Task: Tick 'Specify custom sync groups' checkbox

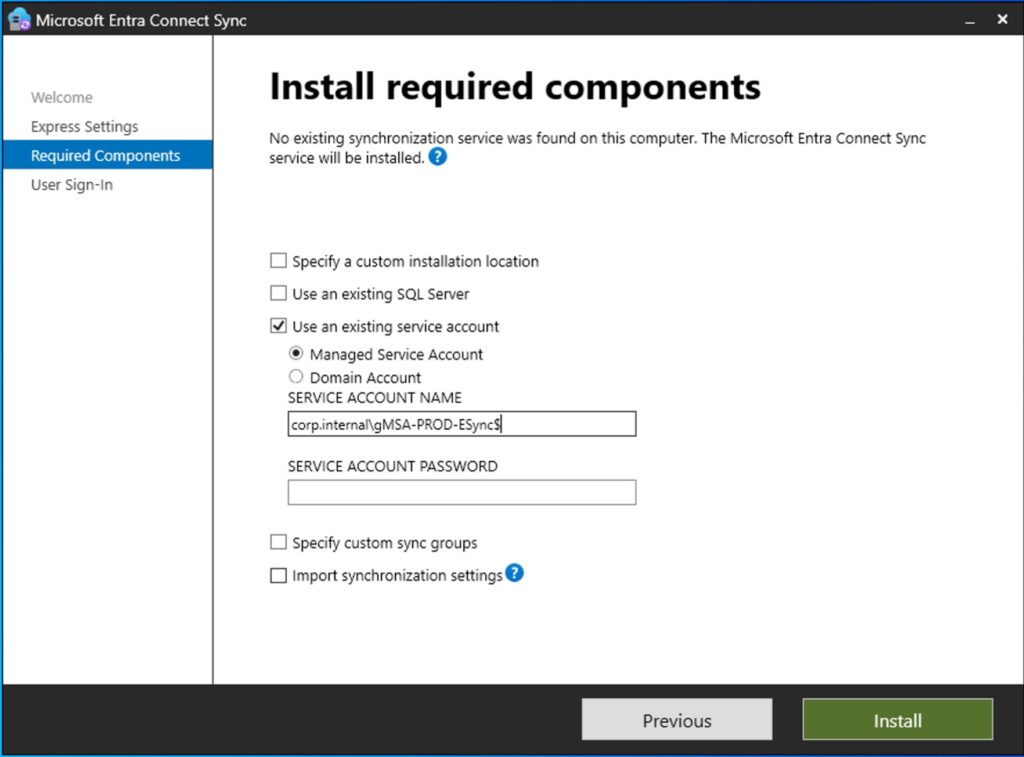Action: 279,543
